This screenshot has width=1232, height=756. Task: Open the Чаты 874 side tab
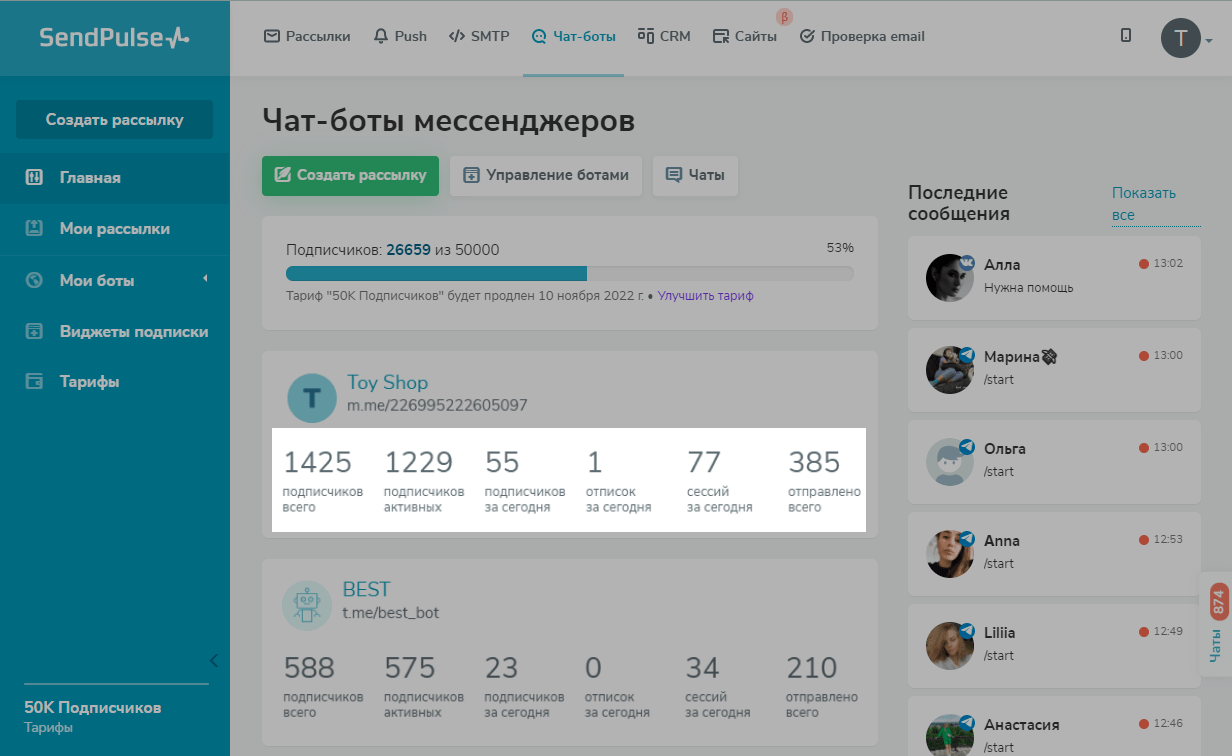click(x=1216, y=625)
